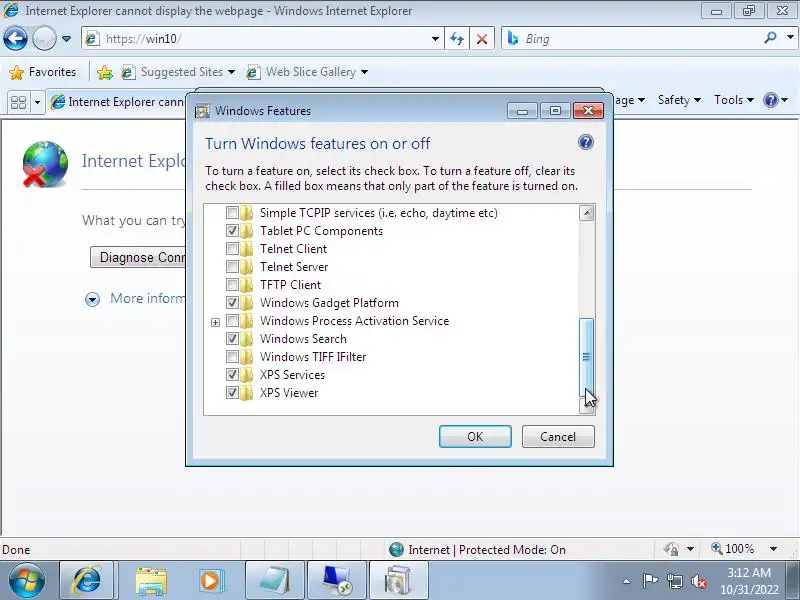Check Simple TCPIP services checkbox
Image resolution: width=800 pixels, height=600 pixels.
(232, 212)
